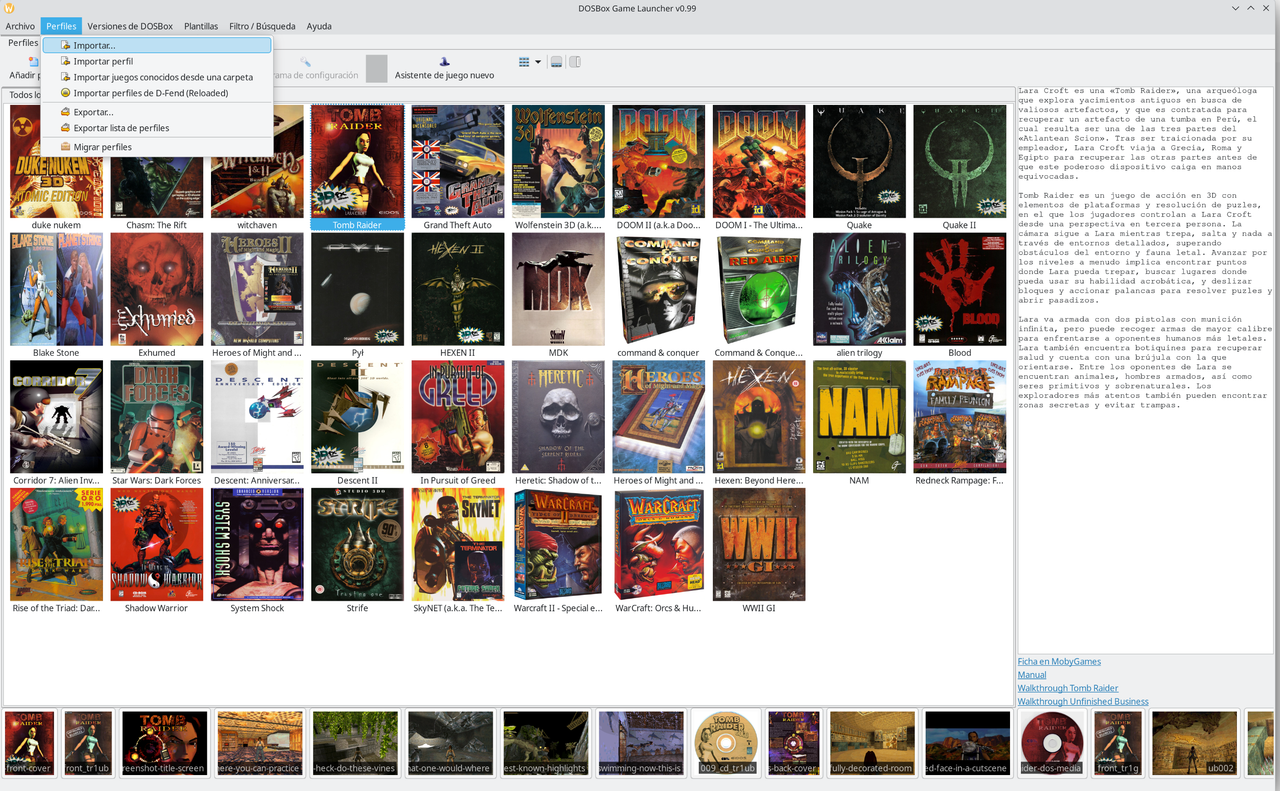This screenshot has width=1280, height=791.
Task: Select the Importar perfil menu entry
Action: (x=157, y=61)
